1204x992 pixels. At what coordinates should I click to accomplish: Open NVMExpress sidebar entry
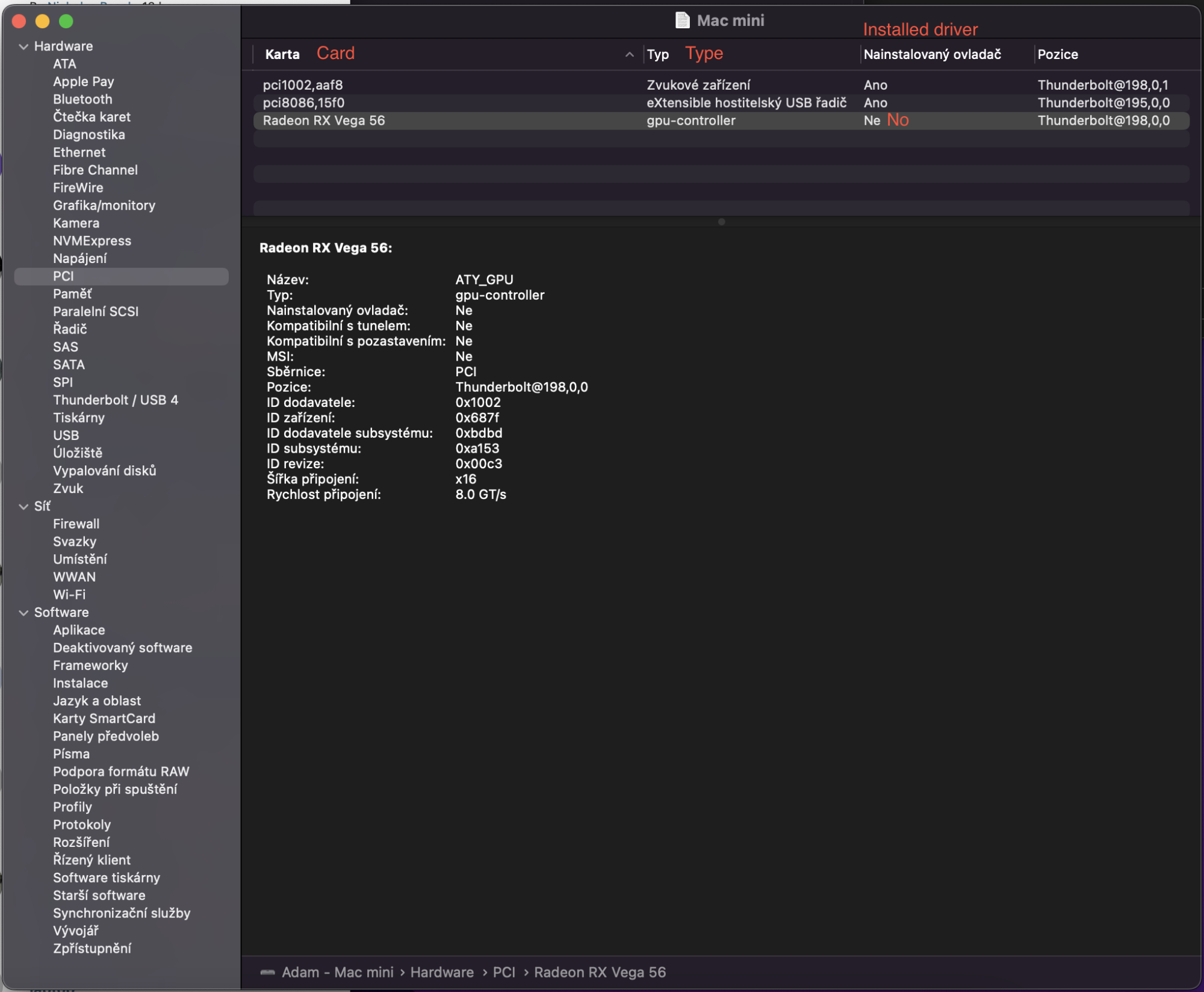pyautogui.click(x=92, y=241)
